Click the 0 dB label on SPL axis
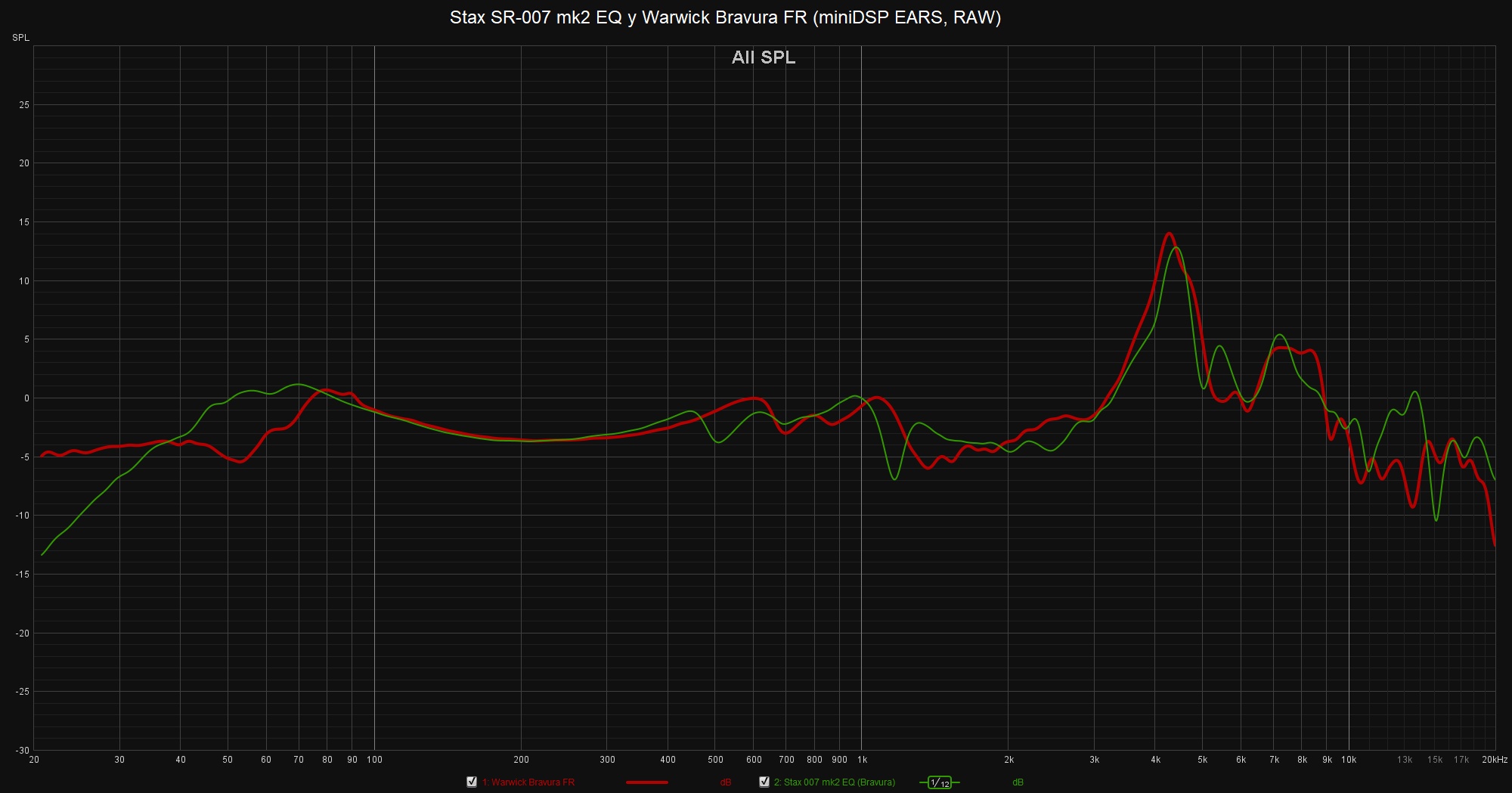This screenshot has height=793, width=1512. 26,398
